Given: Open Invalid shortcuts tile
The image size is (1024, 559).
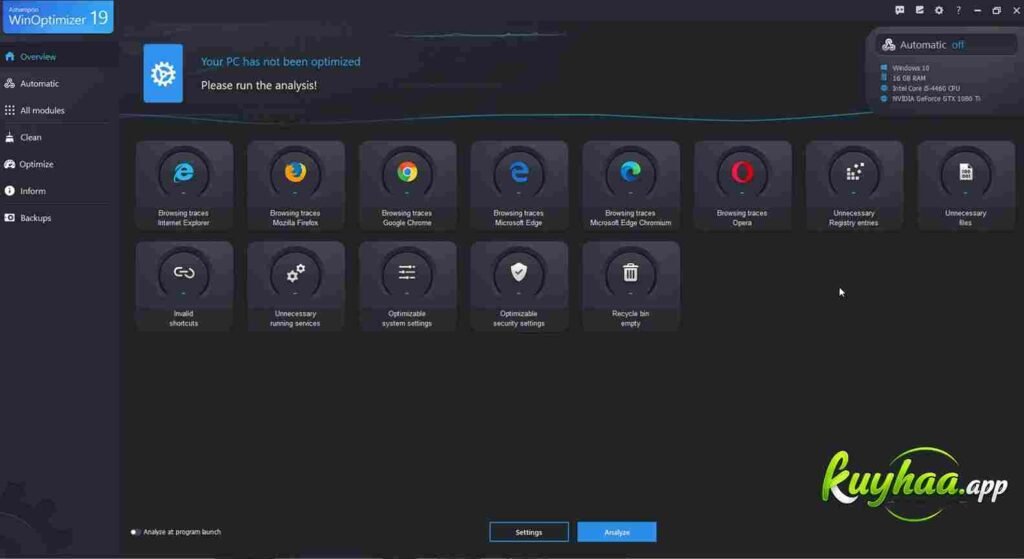Looking at the screenshot, I should pyautogui.click(x=184, y=286).
